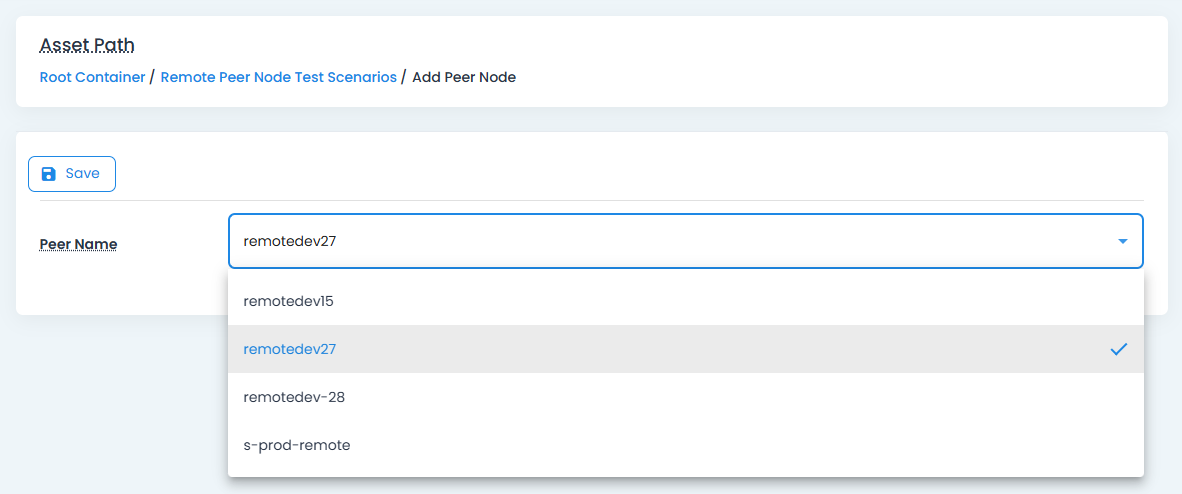
Task: Click the floppy disk save icon
Action: point(48,174)
